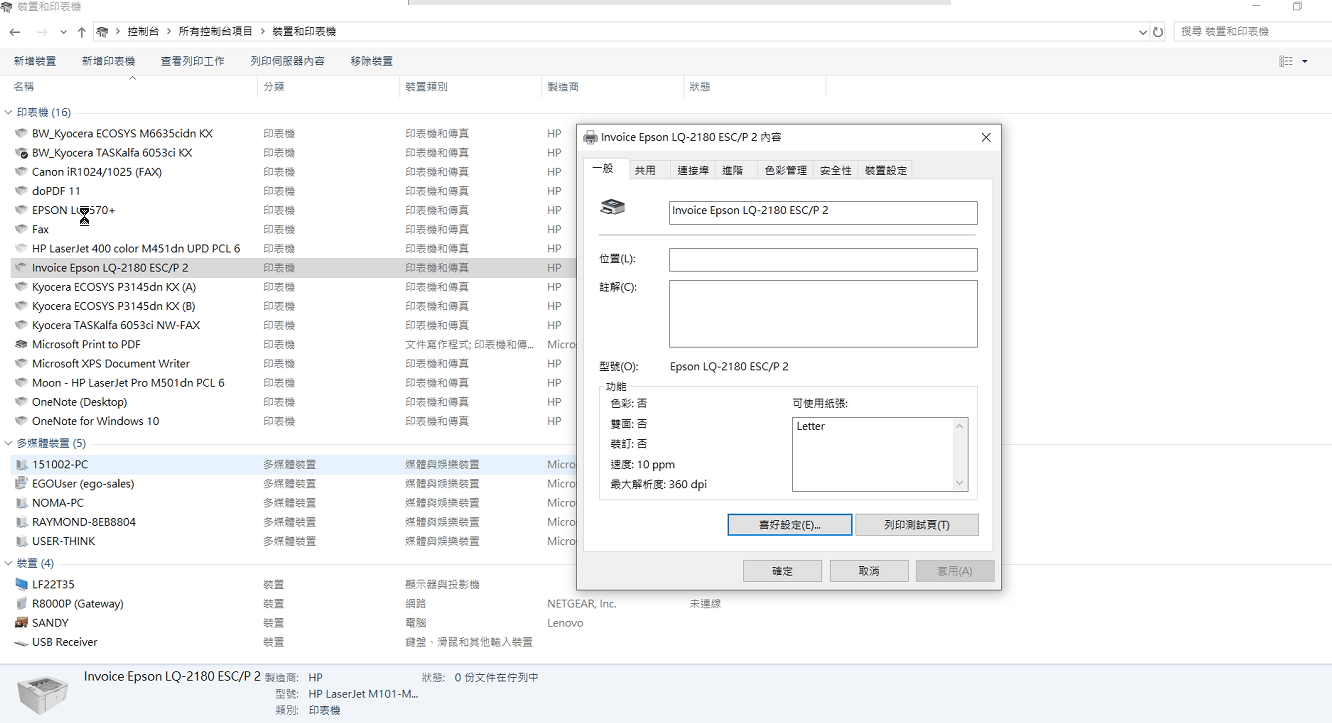
Task: Collapse the 印表機 (16) group
Action: (9, 113)
